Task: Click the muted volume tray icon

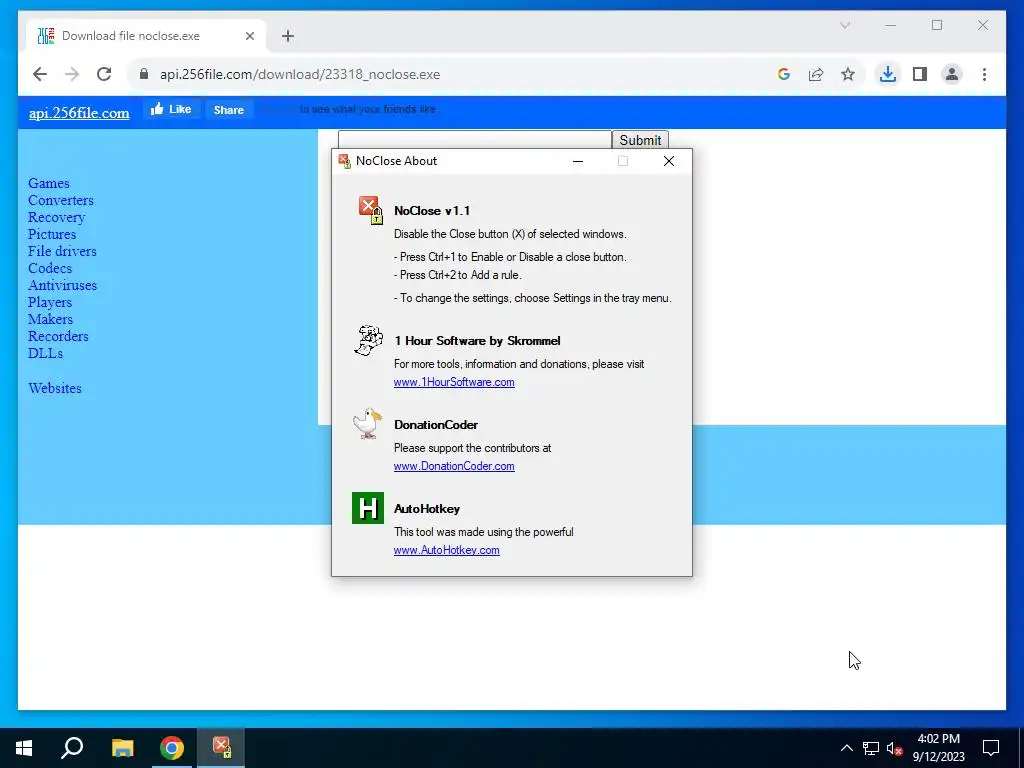Action: coord(895,748)
